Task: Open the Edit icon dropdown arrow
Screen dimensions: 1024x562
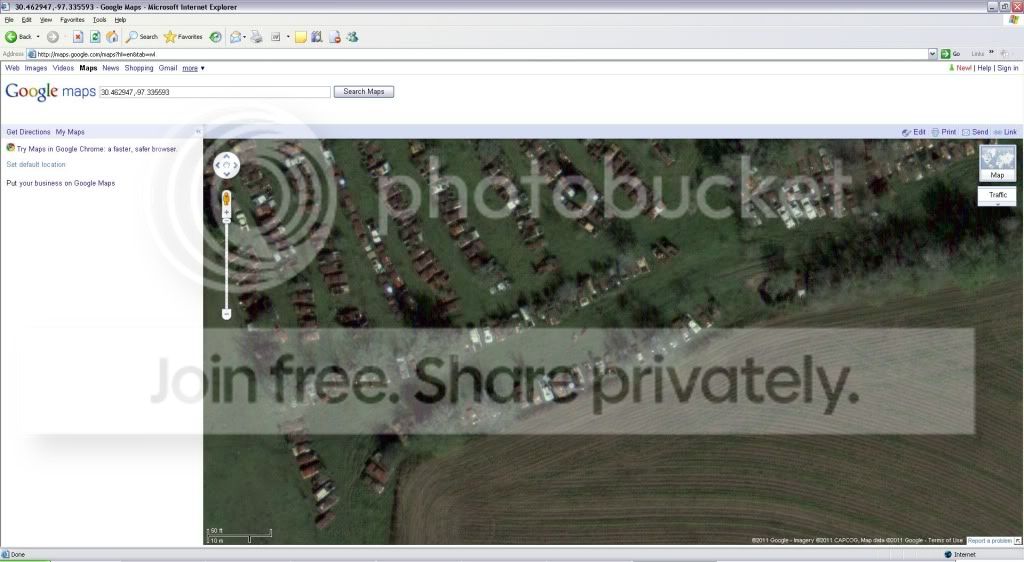Action: pos(287,37)
